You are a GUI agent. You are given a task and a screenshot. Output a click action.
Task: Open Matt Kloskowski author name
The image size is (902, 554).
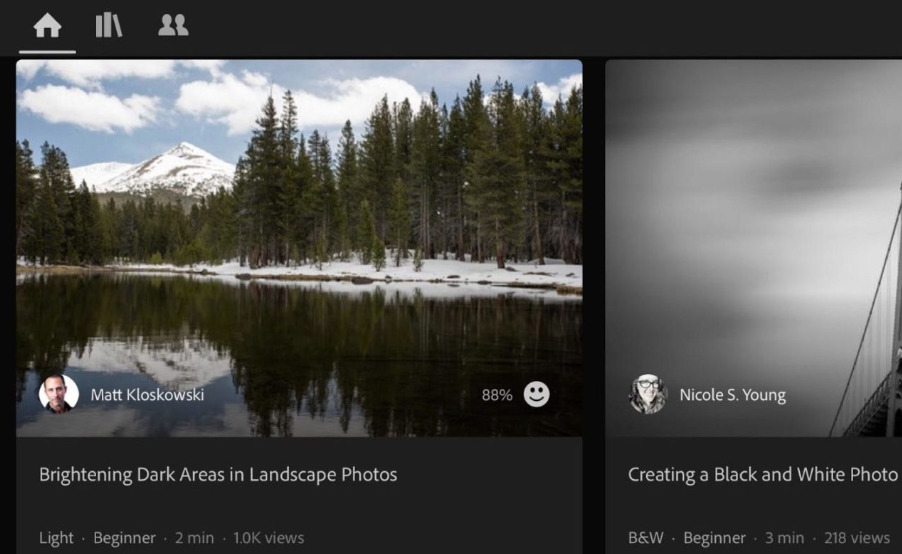pos(147,395)
